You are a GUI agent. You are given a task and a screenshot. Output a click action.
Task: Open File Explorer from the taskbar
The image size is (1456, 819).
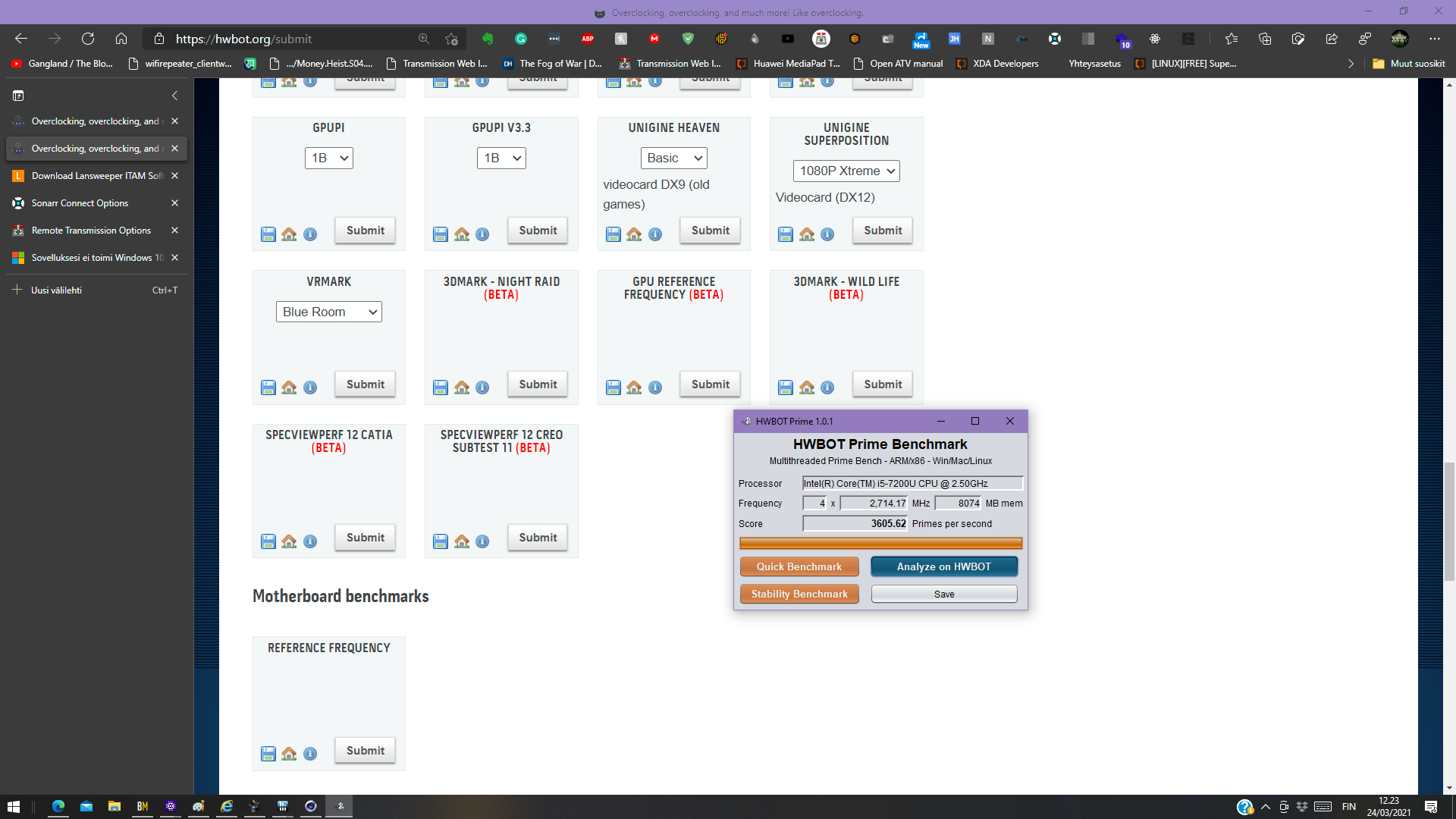(115, 806)
